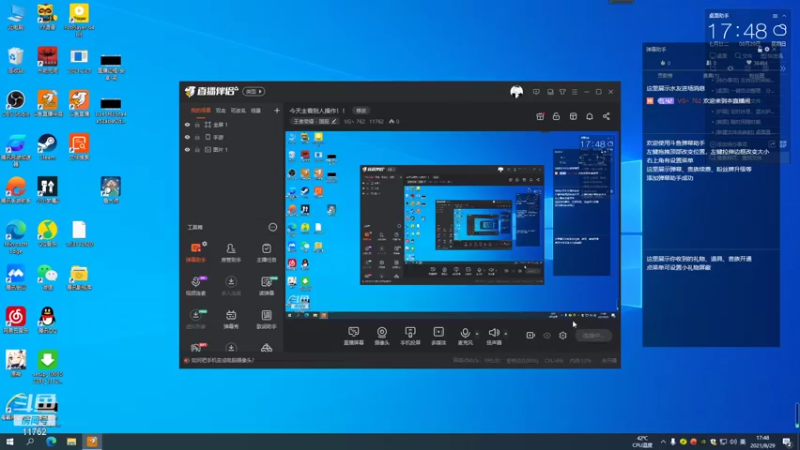This screenshot has height=450, width=800.
Task: Select the 图片1 source row
Action: 232,149
